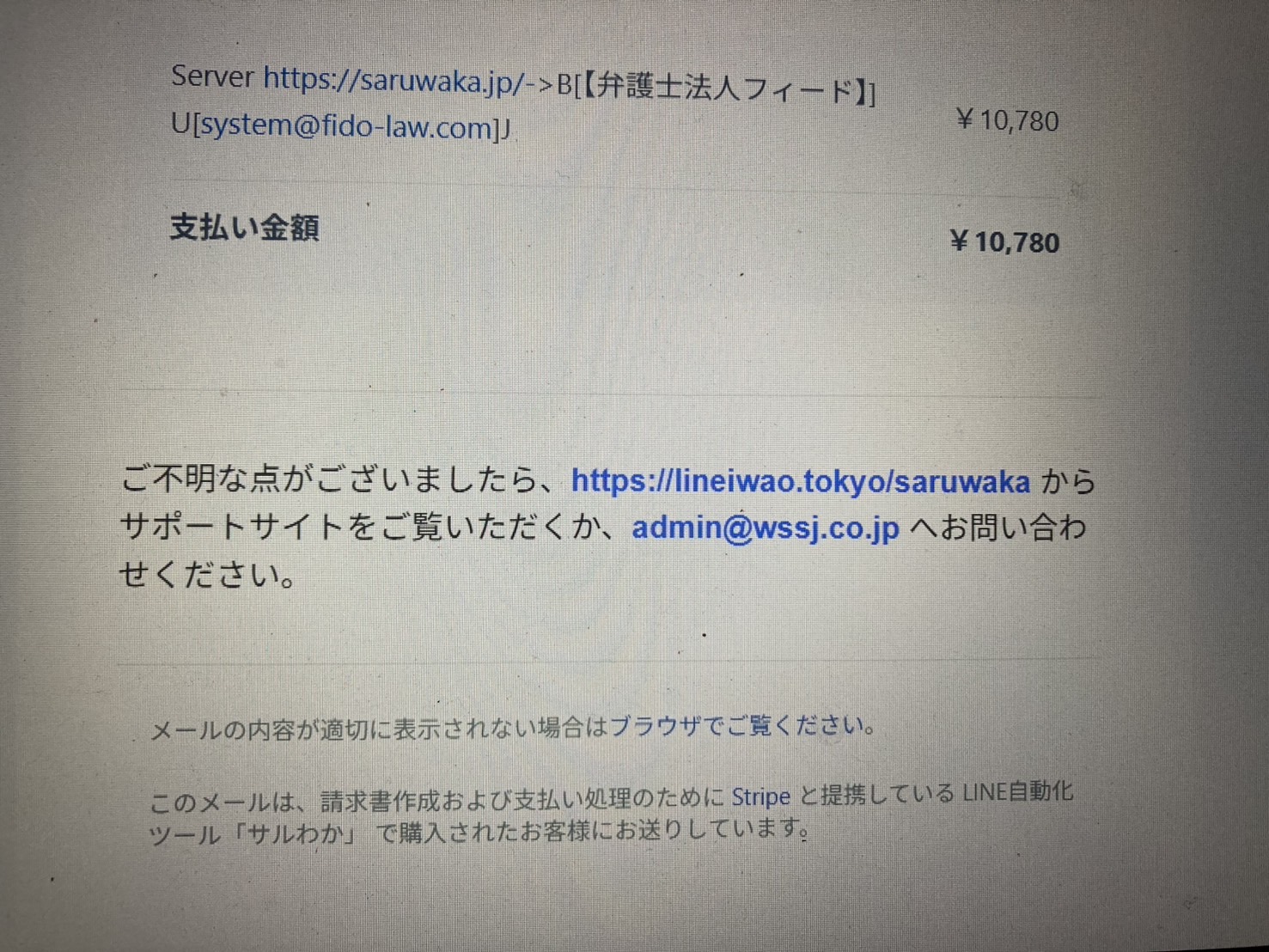The height and width of the screenshot is (952, 1269).
Task: Click the ご不明な点がございましたら text
Action: 342,479
